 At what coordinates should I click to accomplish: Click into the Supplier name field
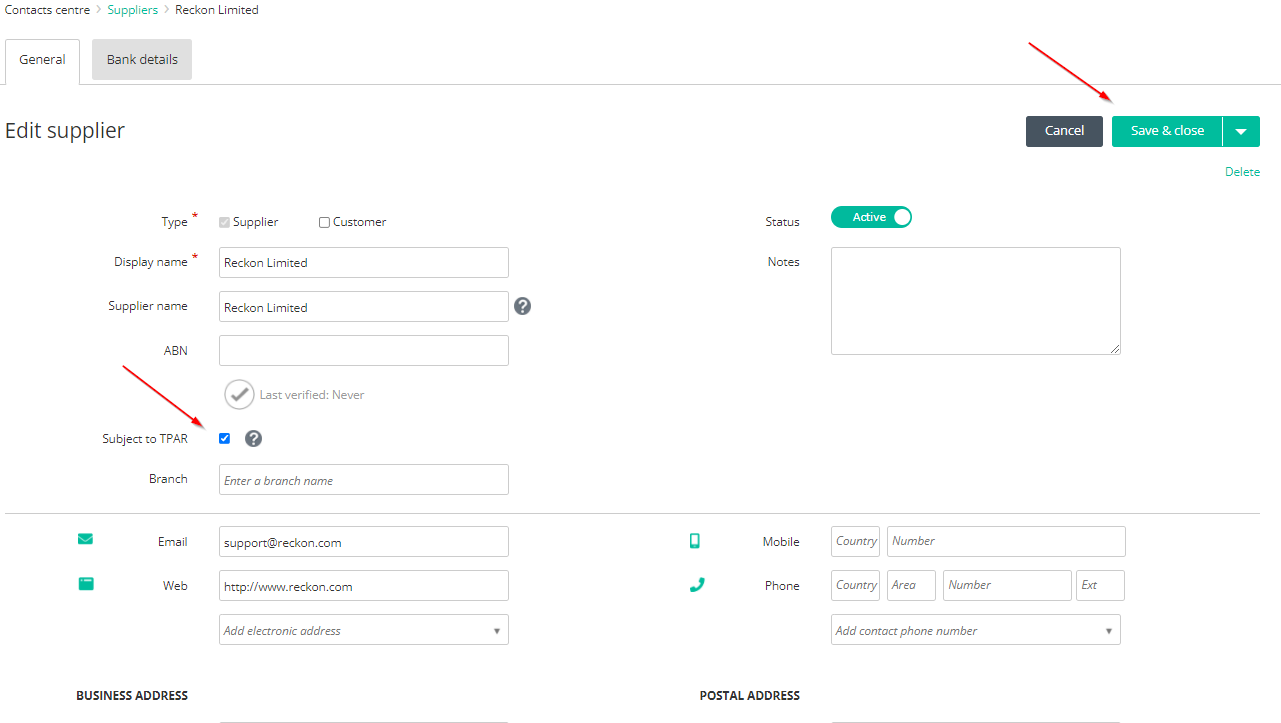coord(364,306)
